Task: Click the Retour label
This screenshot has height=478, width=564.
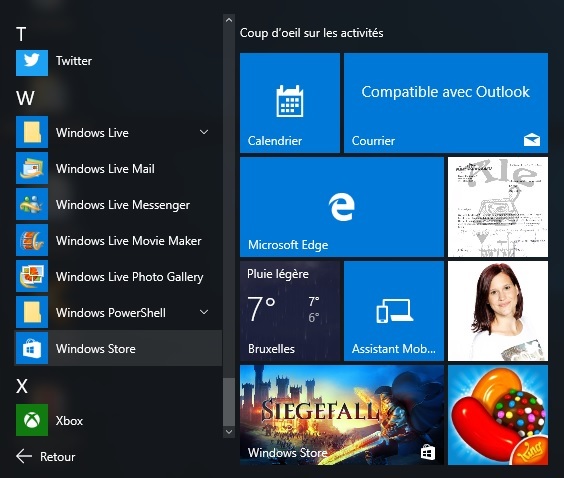Action: (x=58, y=456)
